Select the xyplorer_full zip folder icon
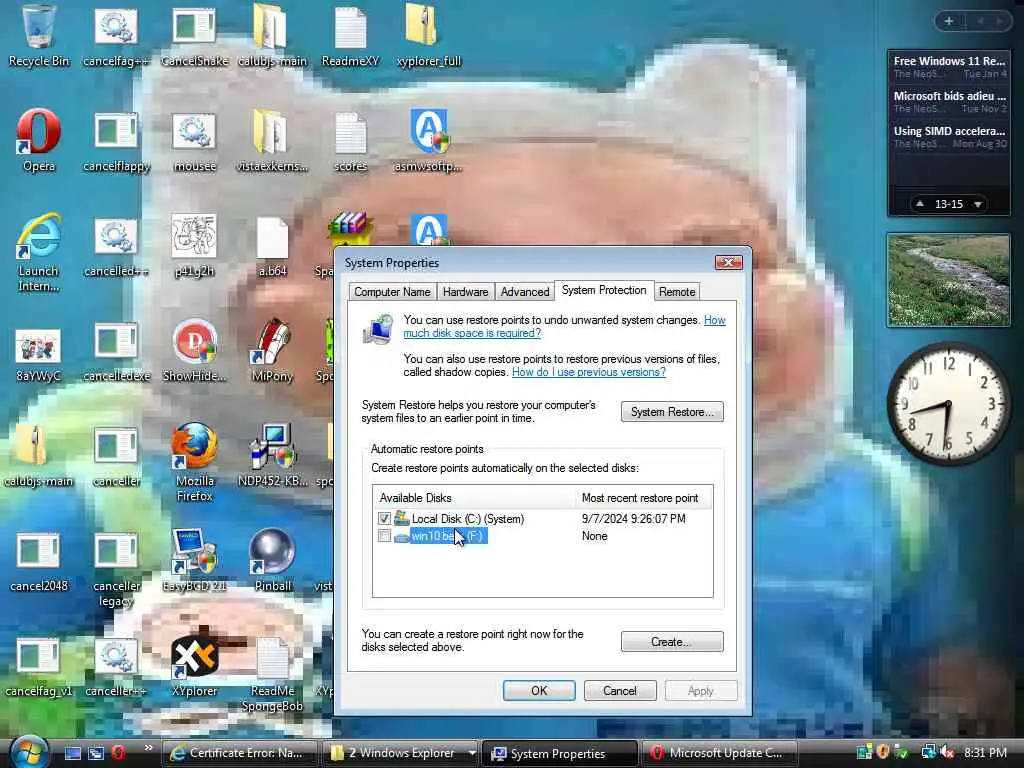Viewport: 1024px width, 768px height. [x=428, y=36]
